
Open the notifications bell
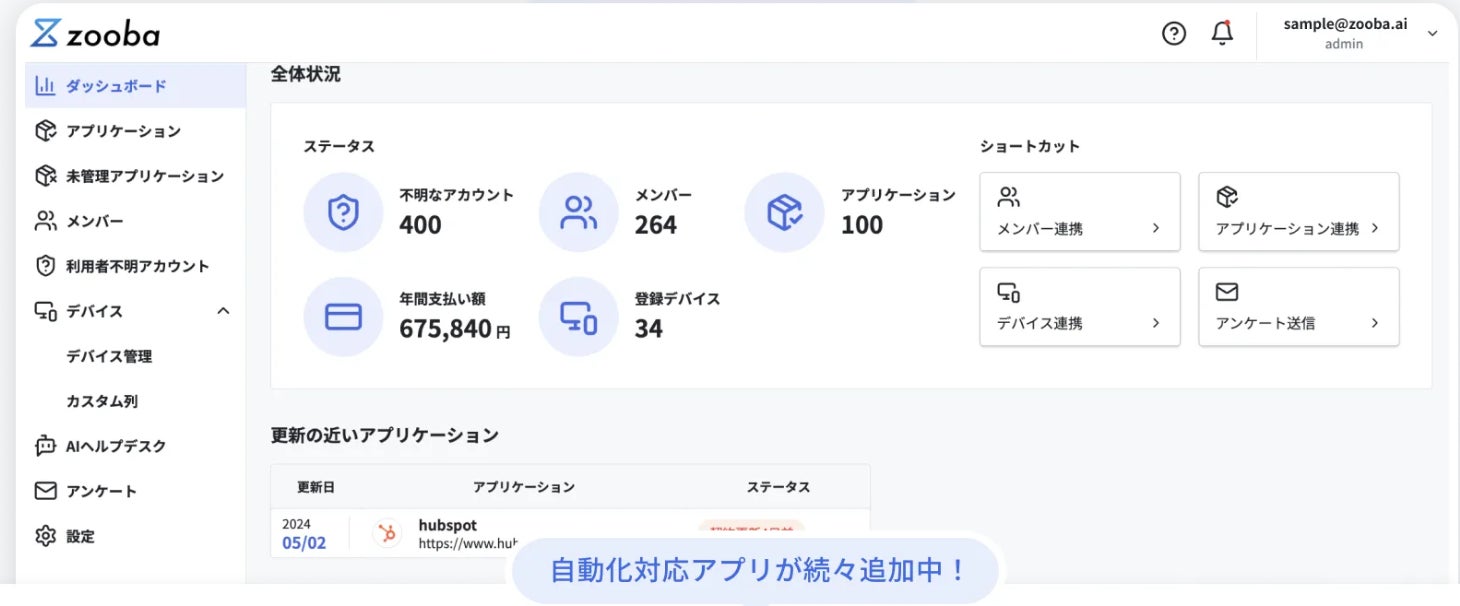[x=1221, y=34]
